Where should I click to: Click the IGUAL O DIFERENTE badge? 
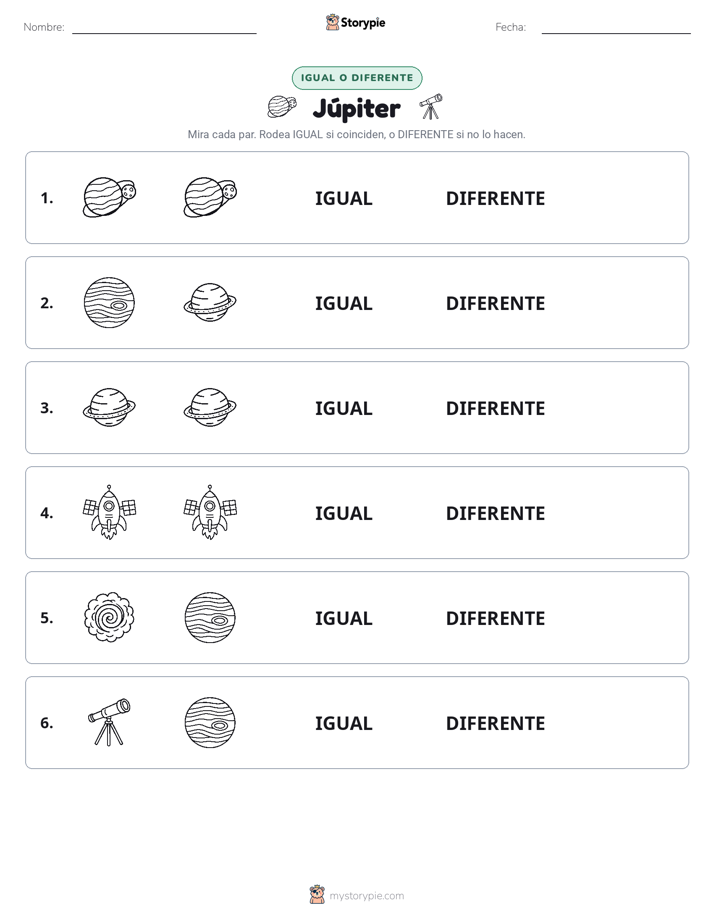tap(357, 78)
